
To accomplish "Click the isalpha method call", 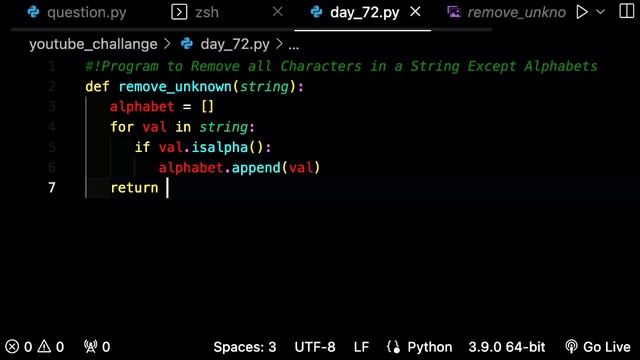I will (x=220, y=147).
